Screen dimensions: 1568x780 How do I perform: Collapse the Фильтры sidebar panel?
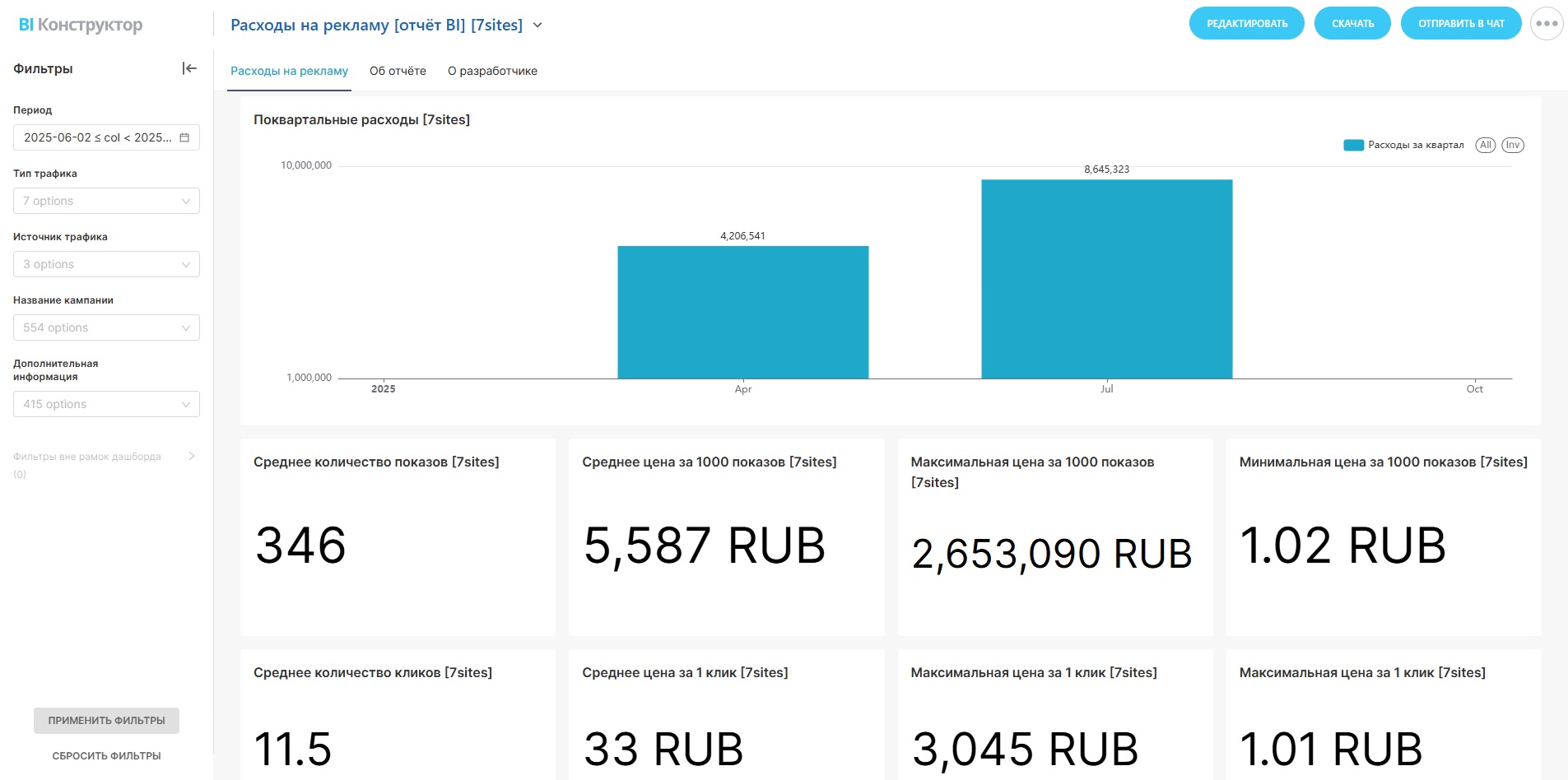[189, 68]
